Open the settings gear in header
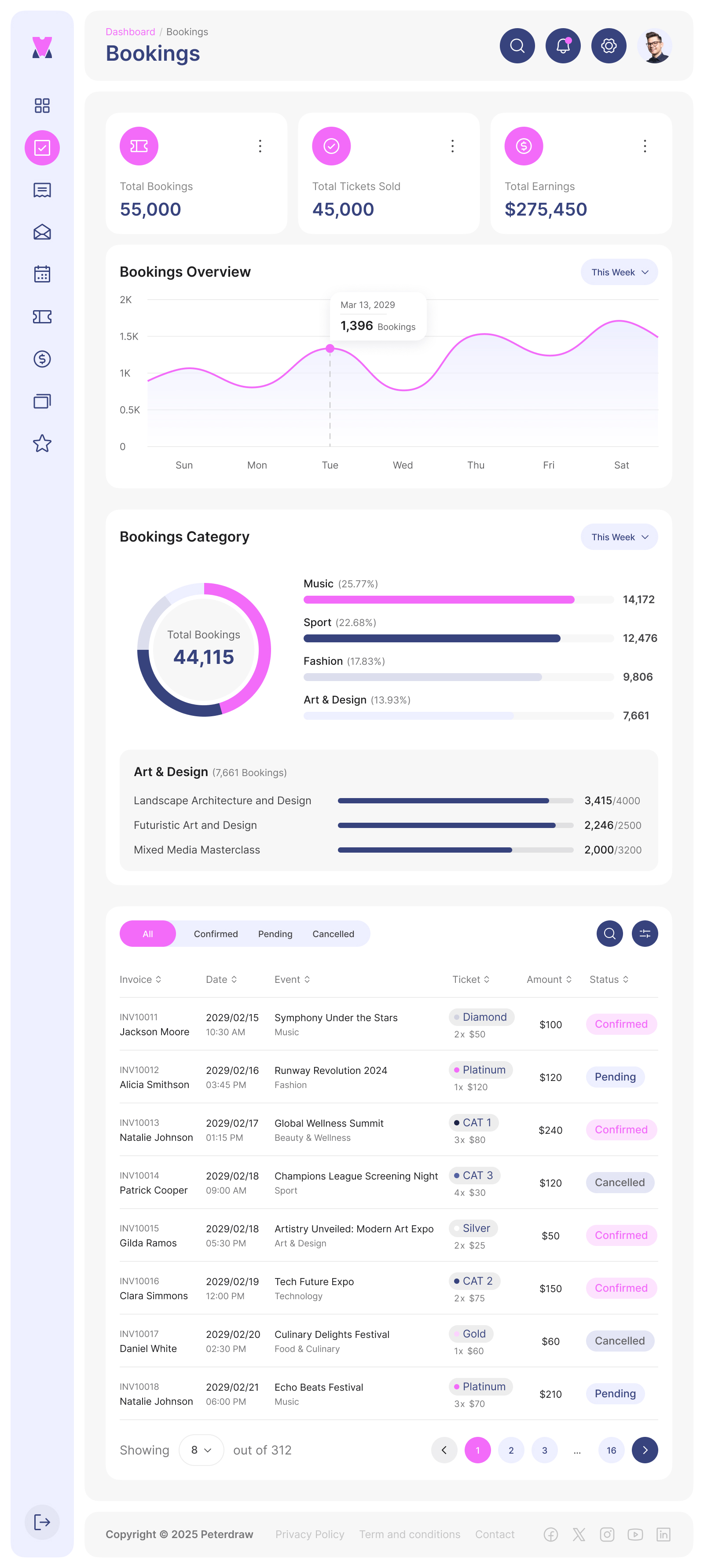 click(609, 45)
